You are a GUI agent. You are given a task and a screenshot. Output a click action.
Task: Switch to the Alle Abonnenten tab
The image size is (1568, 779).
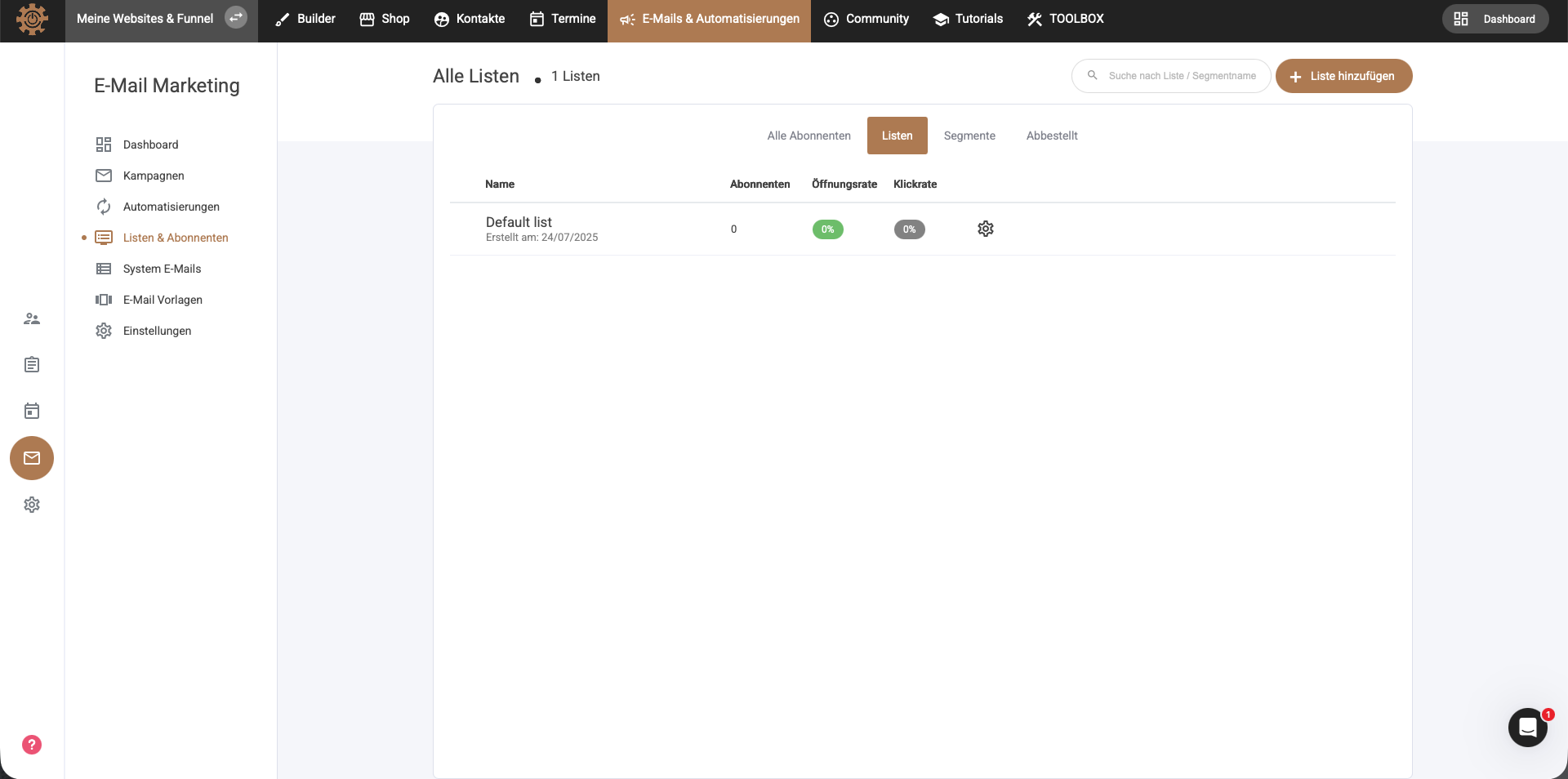[x=808, y=136]
